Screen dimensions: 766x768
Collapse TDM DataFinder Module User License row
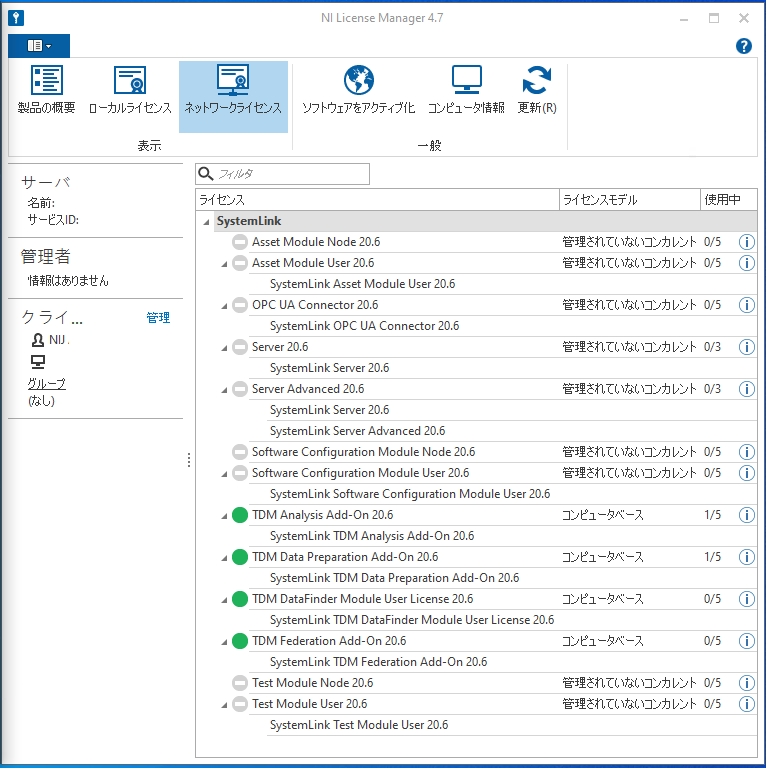point(224,600)
